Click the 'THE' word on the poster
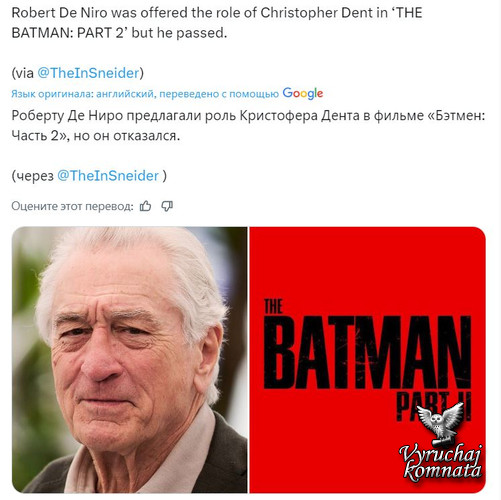This screenshot has width=501, height=500. [273, 306]
